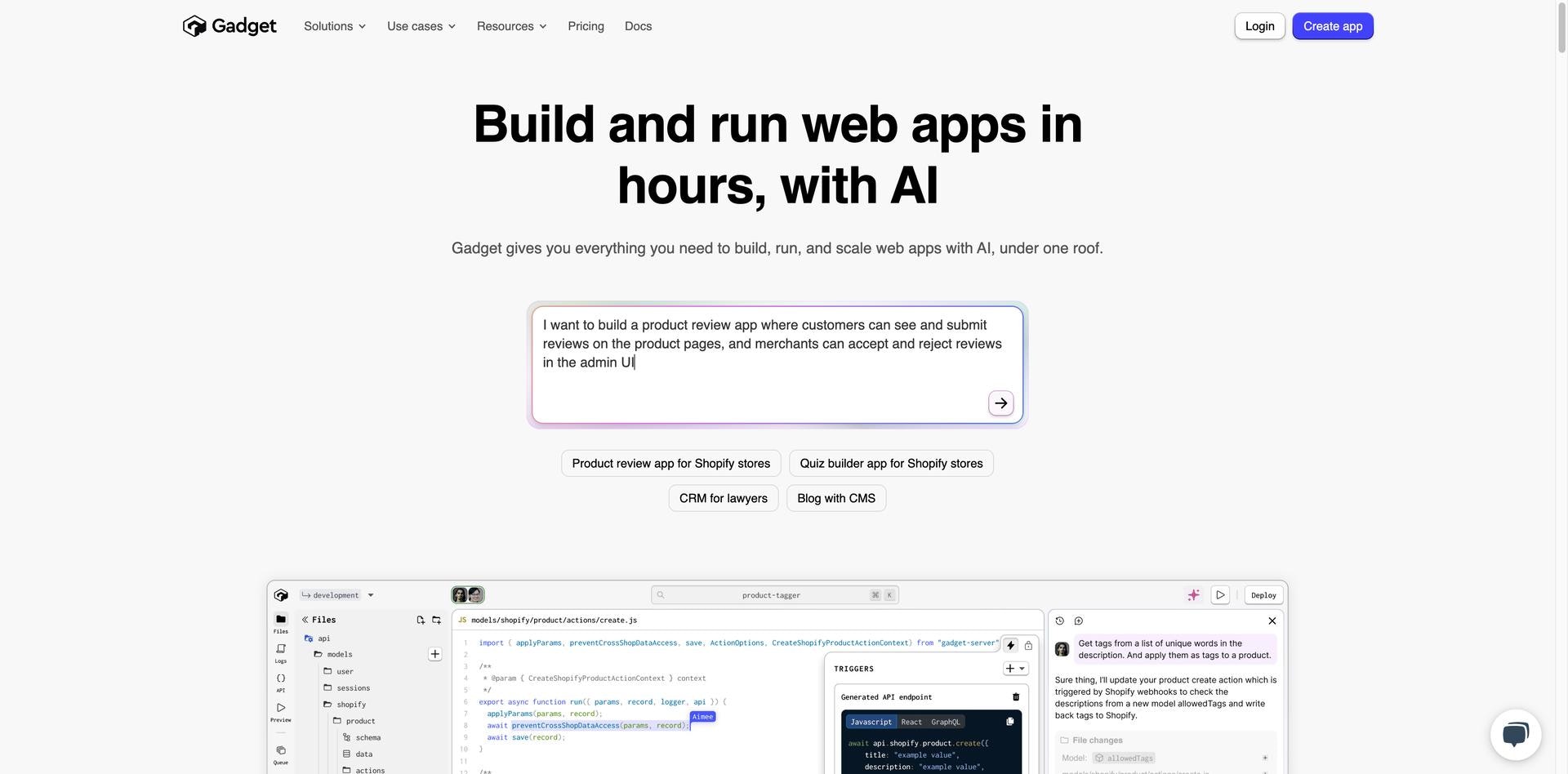This screenshot has width=1568, height=774.
Task: Open the API sidebar icon
Action: click(281, 683)
